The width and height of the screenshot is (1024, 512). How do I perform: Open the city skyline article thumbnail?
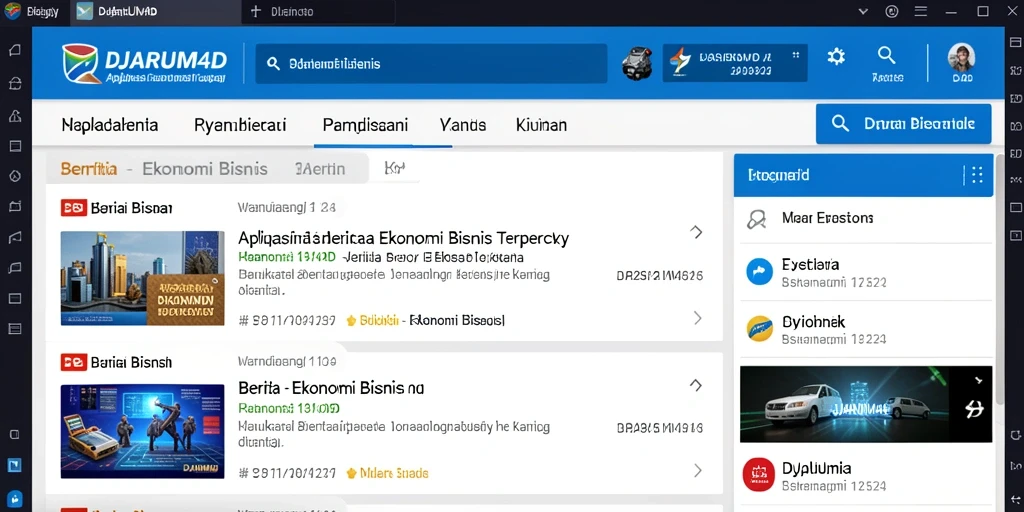(142, 278)
